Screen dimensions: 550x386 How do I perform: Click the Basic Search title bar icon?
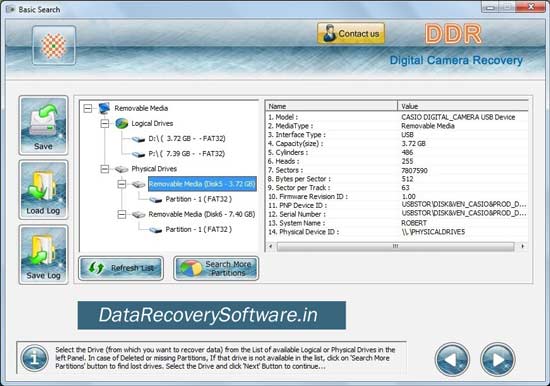pyautogui.click(x=11, y=9)
